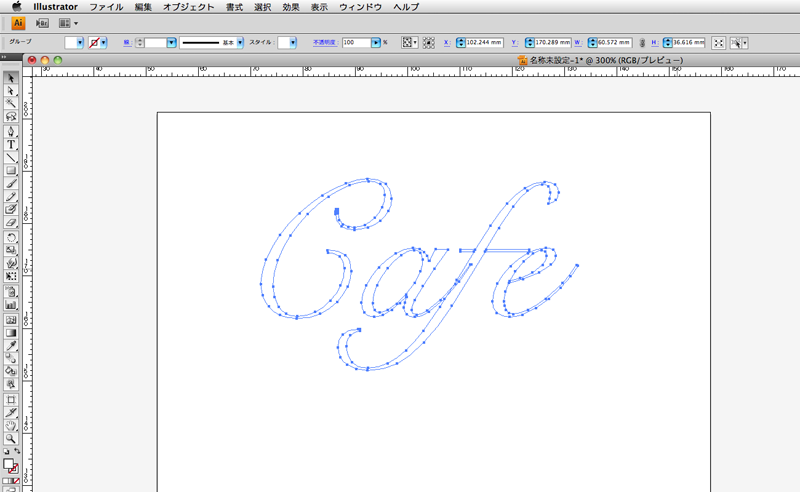Reset to default fill and stroke
The width and height of the screenshot is (800, 492).
click(6, 452)
